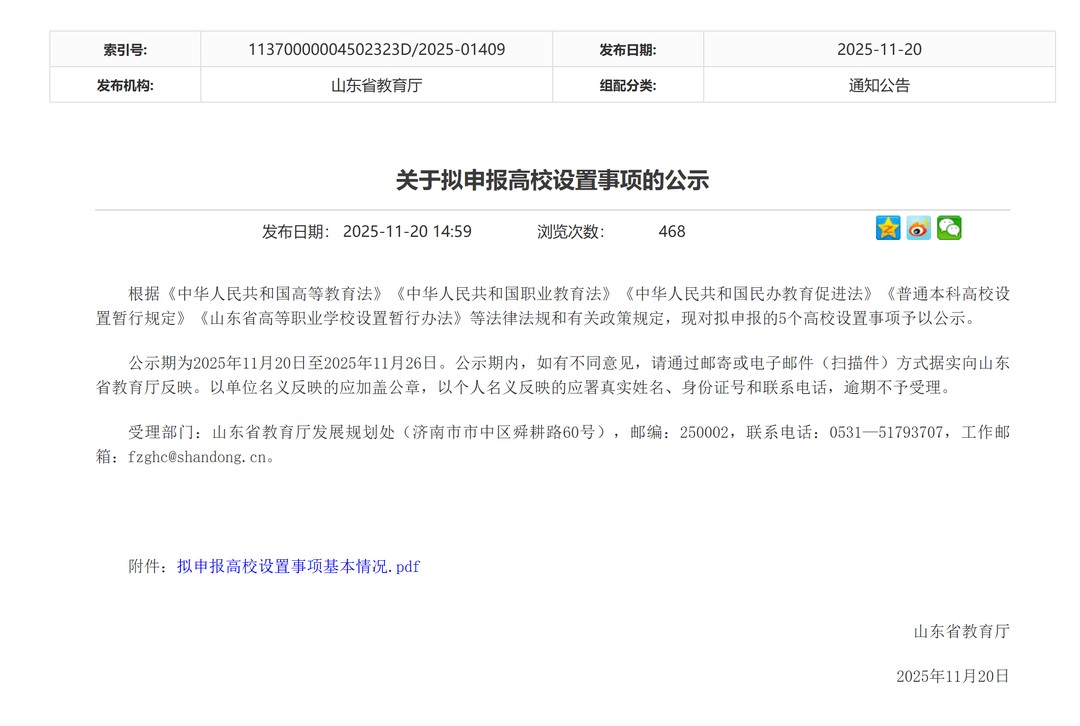Select the 发布机构 label cell
The width and height of the screenshot is (1080, 726).
[124, 85]
